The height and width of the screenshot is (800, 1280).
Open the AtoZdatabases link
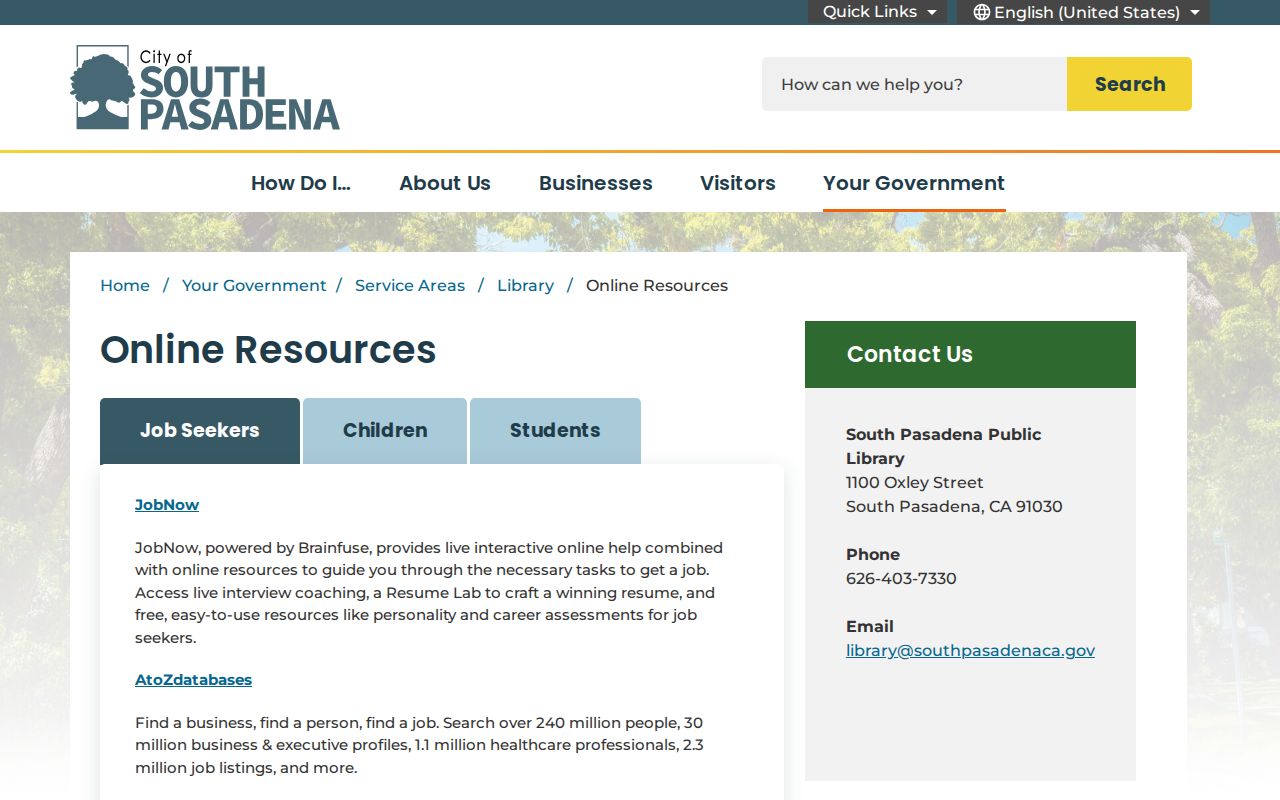pos(193,680)
